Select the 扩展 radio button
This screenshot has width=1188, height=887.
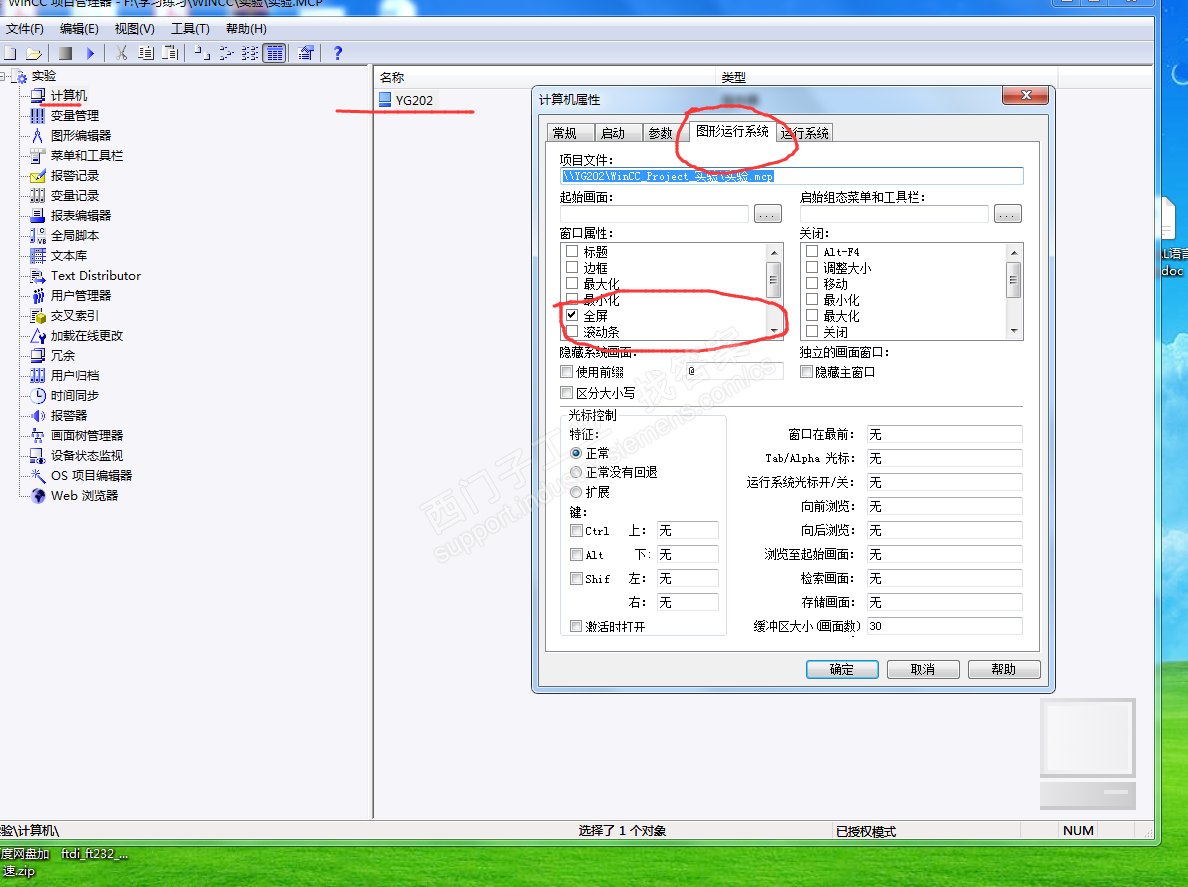click(x=576, y=492)
